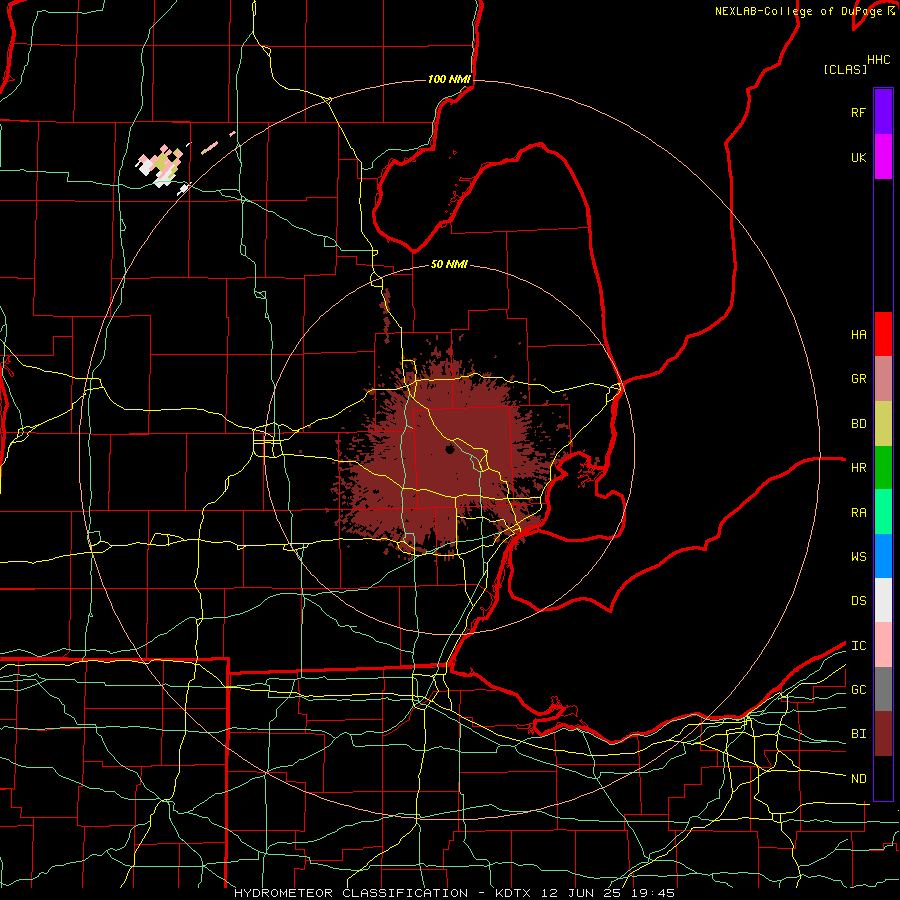Screen dimensions: 900x900
Task: Click the 50 NMI range ring label
Action: (x=449, y=264)
